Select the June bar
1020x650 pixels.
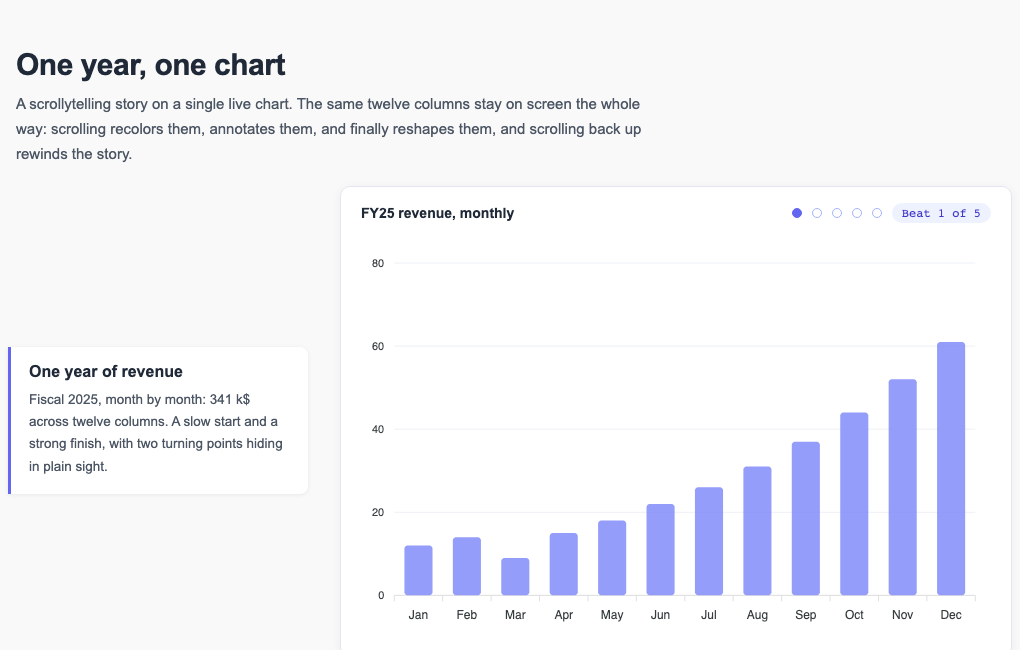[x=660, y=550]
